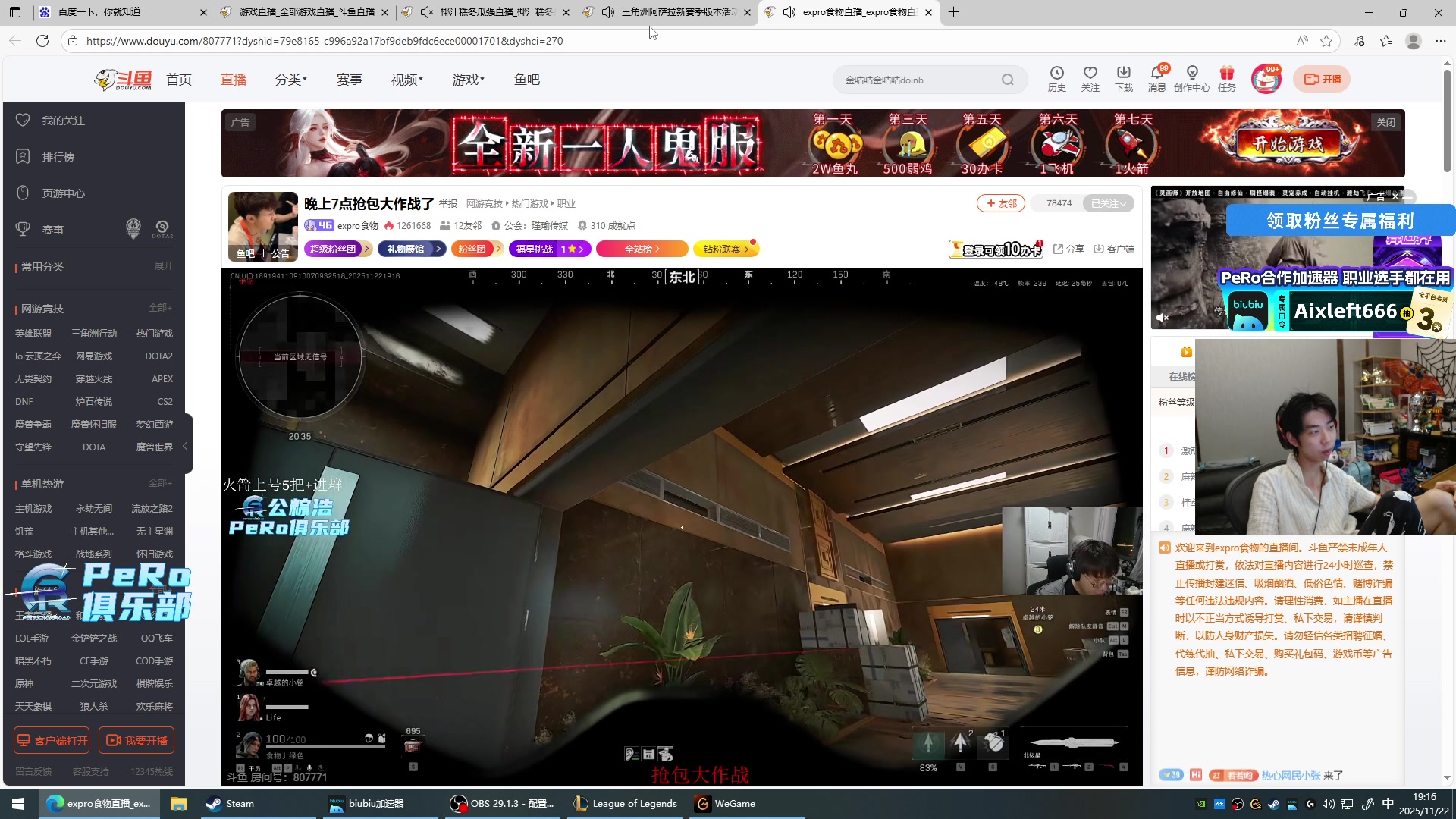Open the 历史 history clock icon

point(1056,74)
